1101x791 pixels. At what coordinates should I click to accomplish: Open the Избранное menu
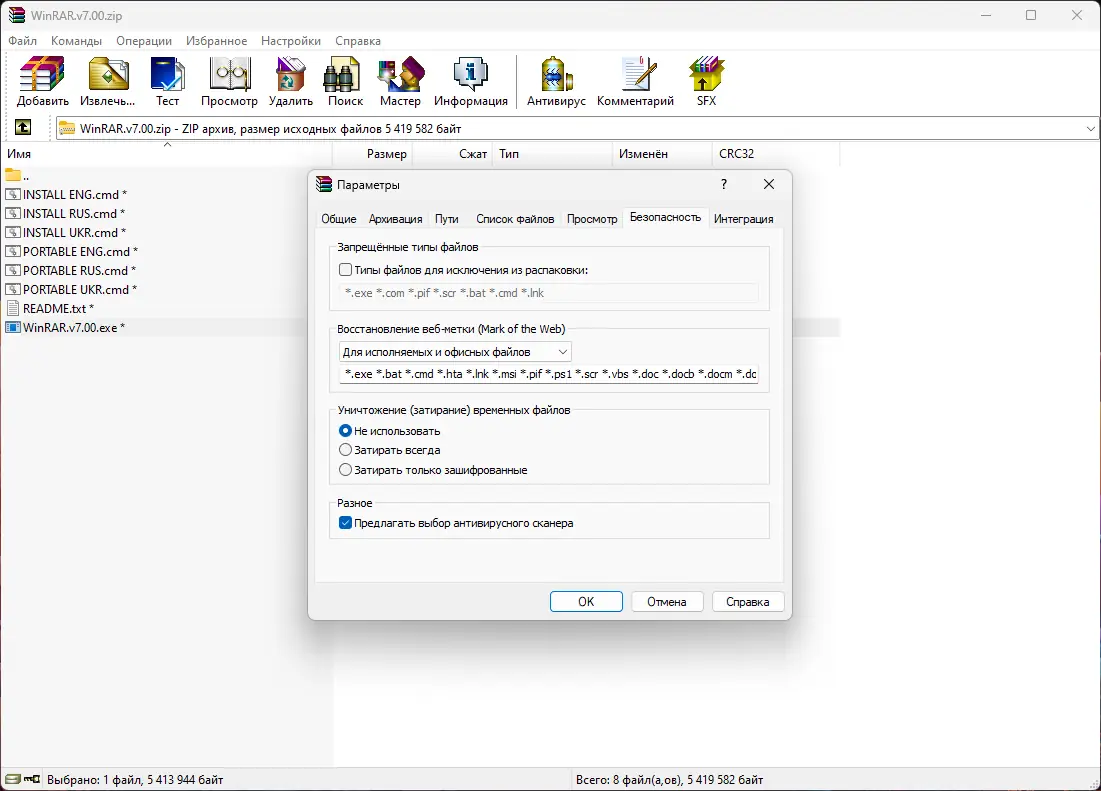pos(216,41)
